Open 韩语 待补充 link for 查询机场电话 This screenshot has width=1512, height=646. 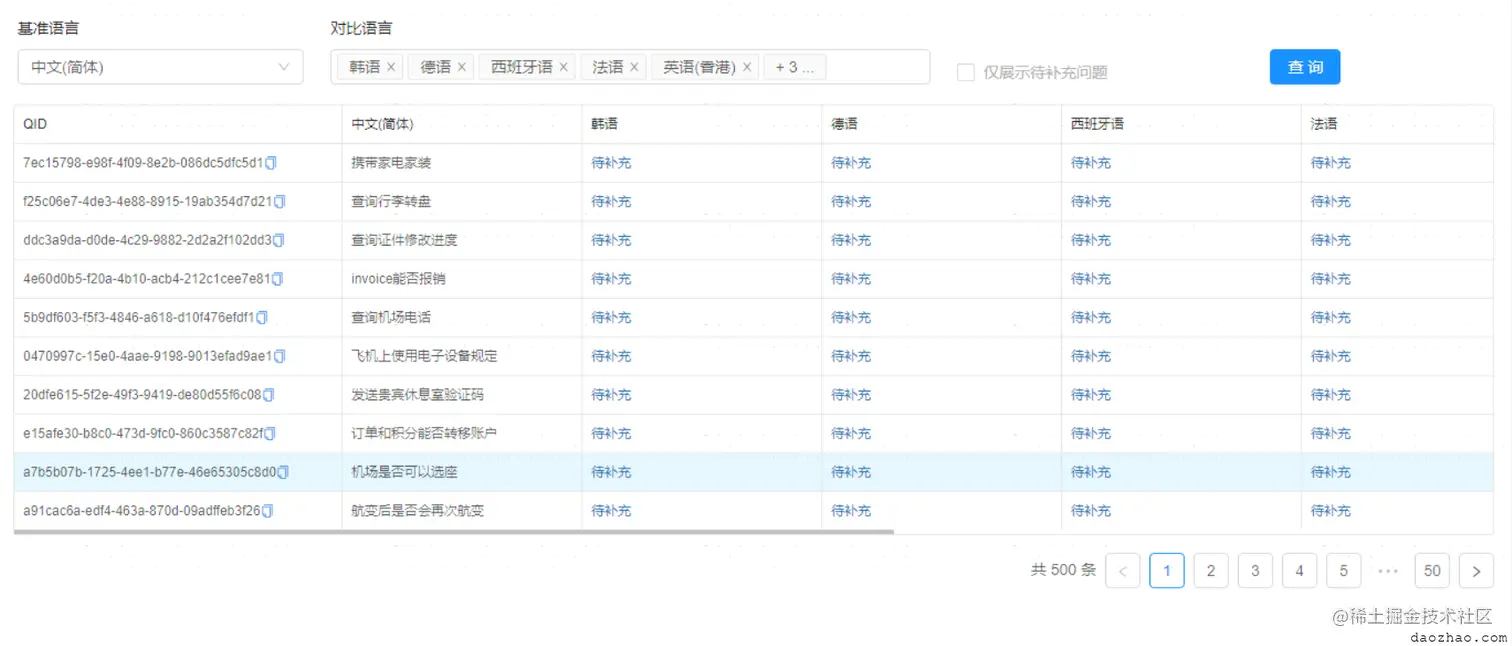click(611, 318)
